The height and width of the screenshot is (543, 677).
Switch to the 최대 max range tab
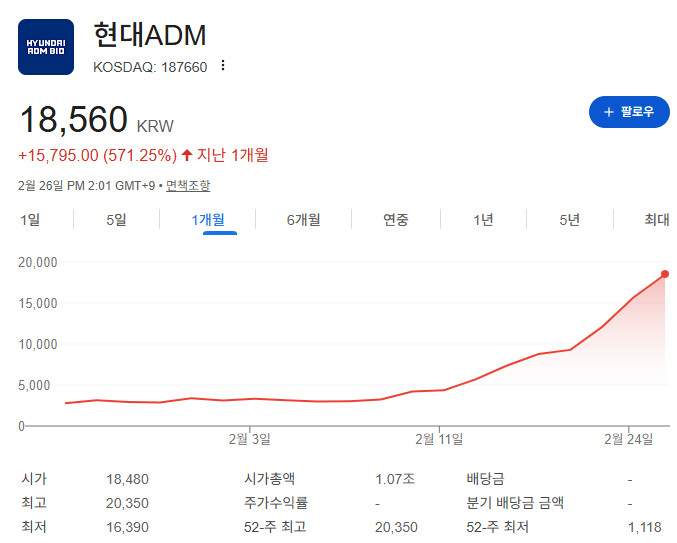coord(657,220)
